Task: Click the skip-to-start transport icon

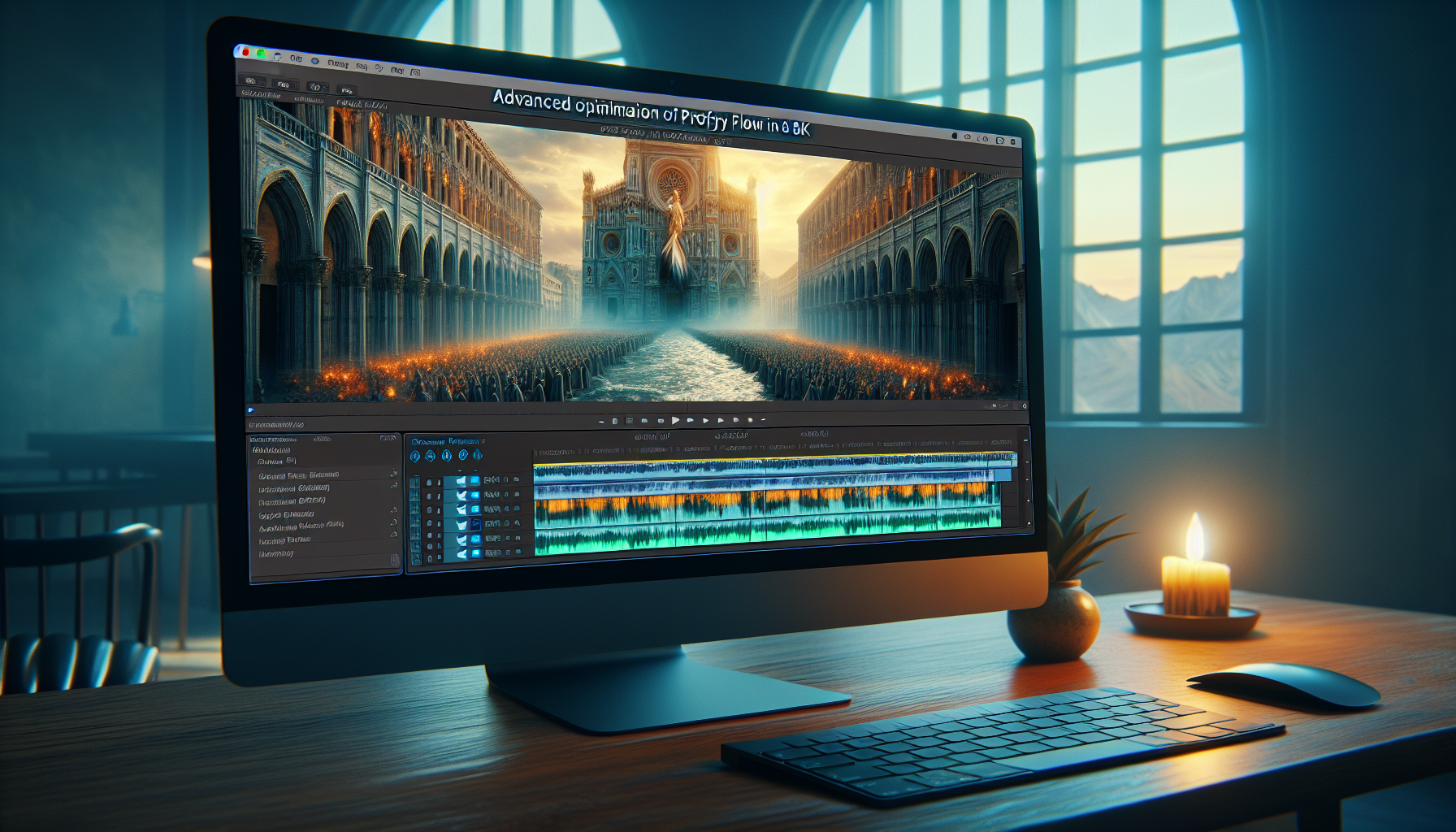Action: pyautogui.click(x=602, y=420)
